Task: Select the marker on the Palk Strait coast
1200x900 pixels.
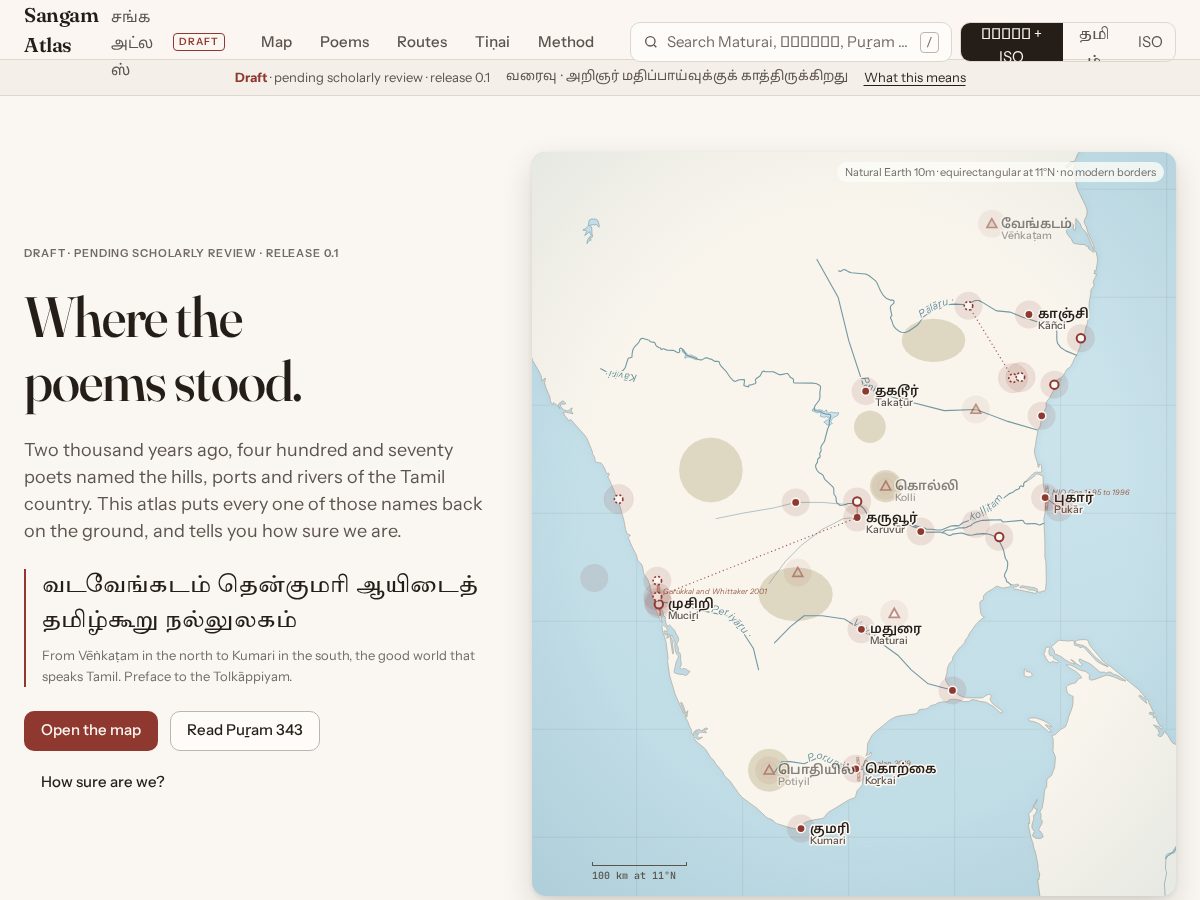Action: point(952,690)
